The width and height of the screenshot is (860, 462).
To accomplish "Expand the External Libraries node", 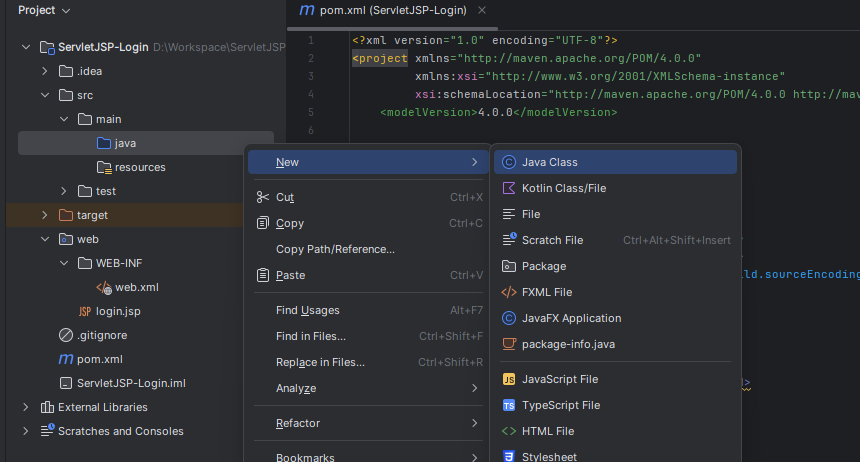I will (26, 407).
